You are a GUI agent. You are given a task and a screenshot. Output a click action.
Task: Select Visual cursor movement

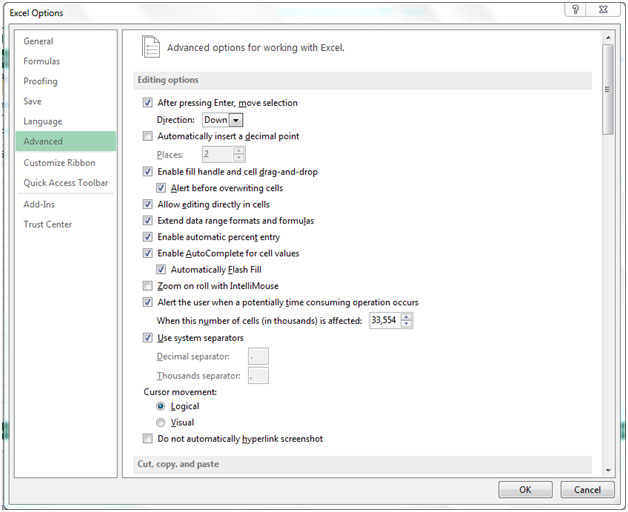tap(161, 422)
